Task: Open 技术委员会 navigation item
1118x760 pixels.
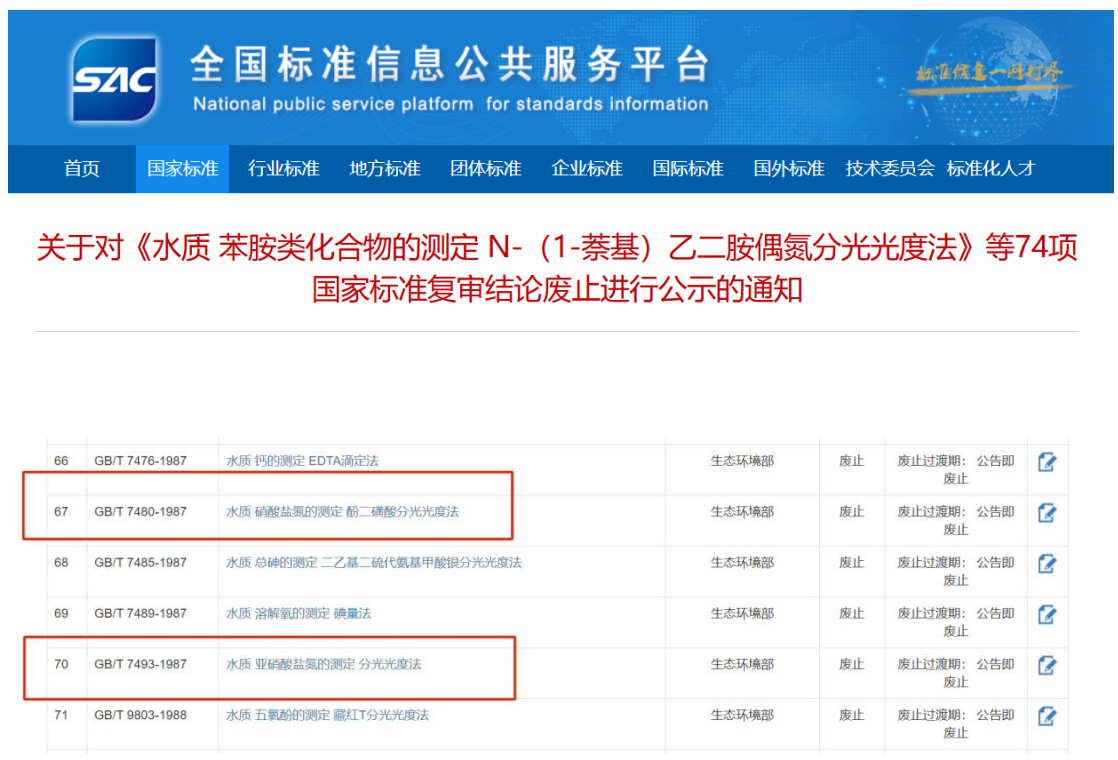Action: 889,169
